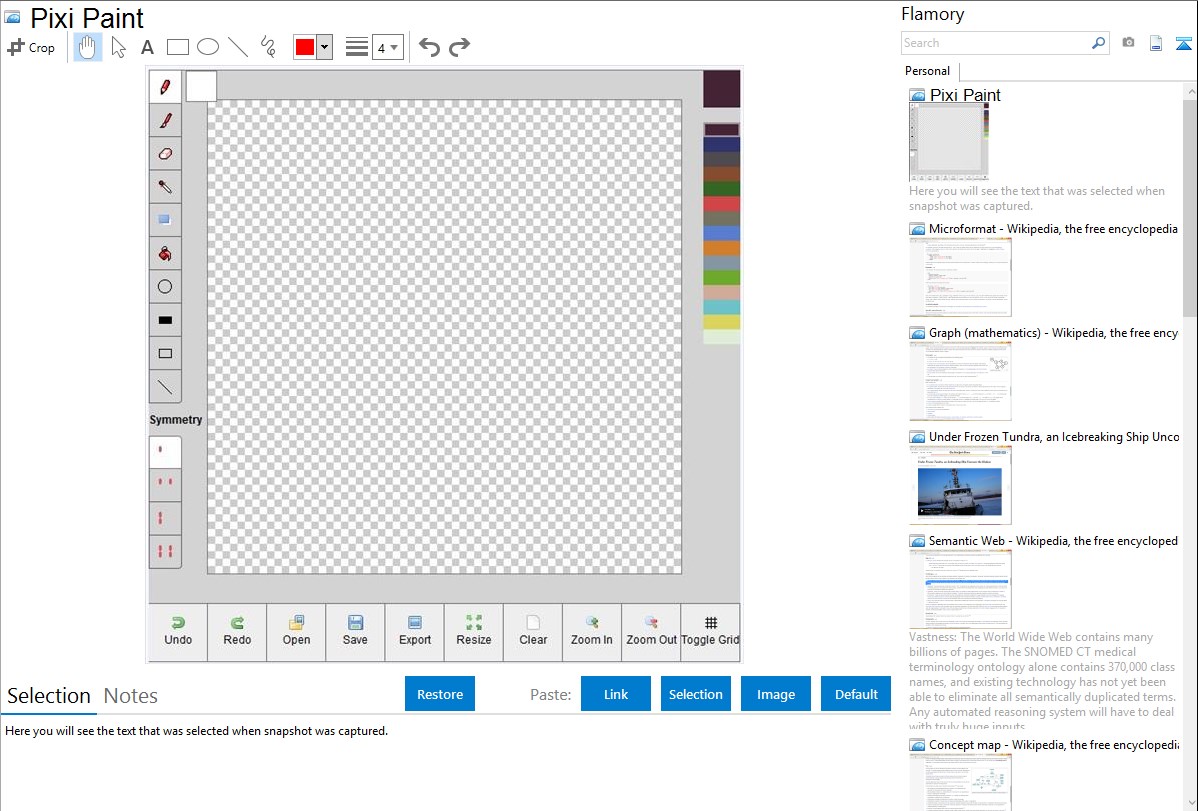The width and height of the screenshot is (1198, 811).
Task: Select the text annotation tool
Action: tap(147, 47)
